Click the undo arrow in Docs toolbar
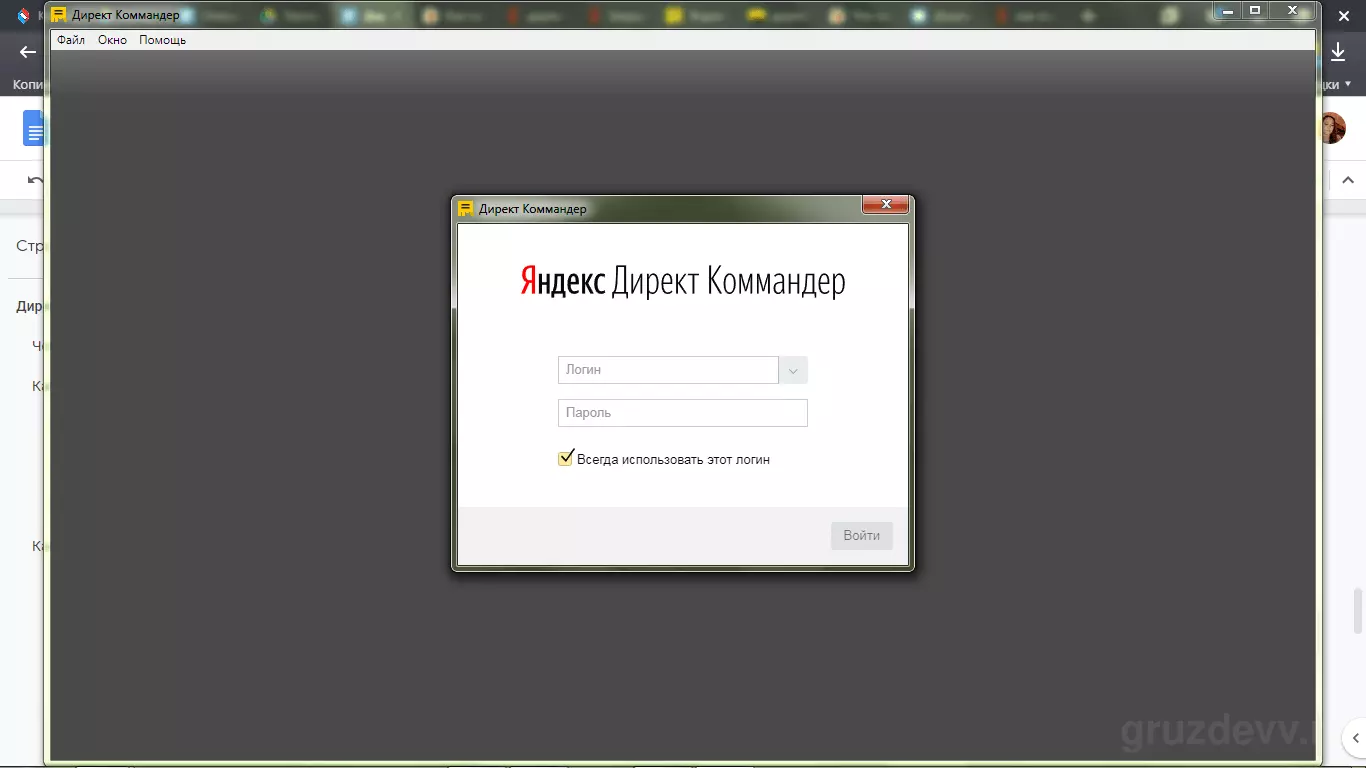This screenshot has height=768, width=1366. tap(36, 180)
